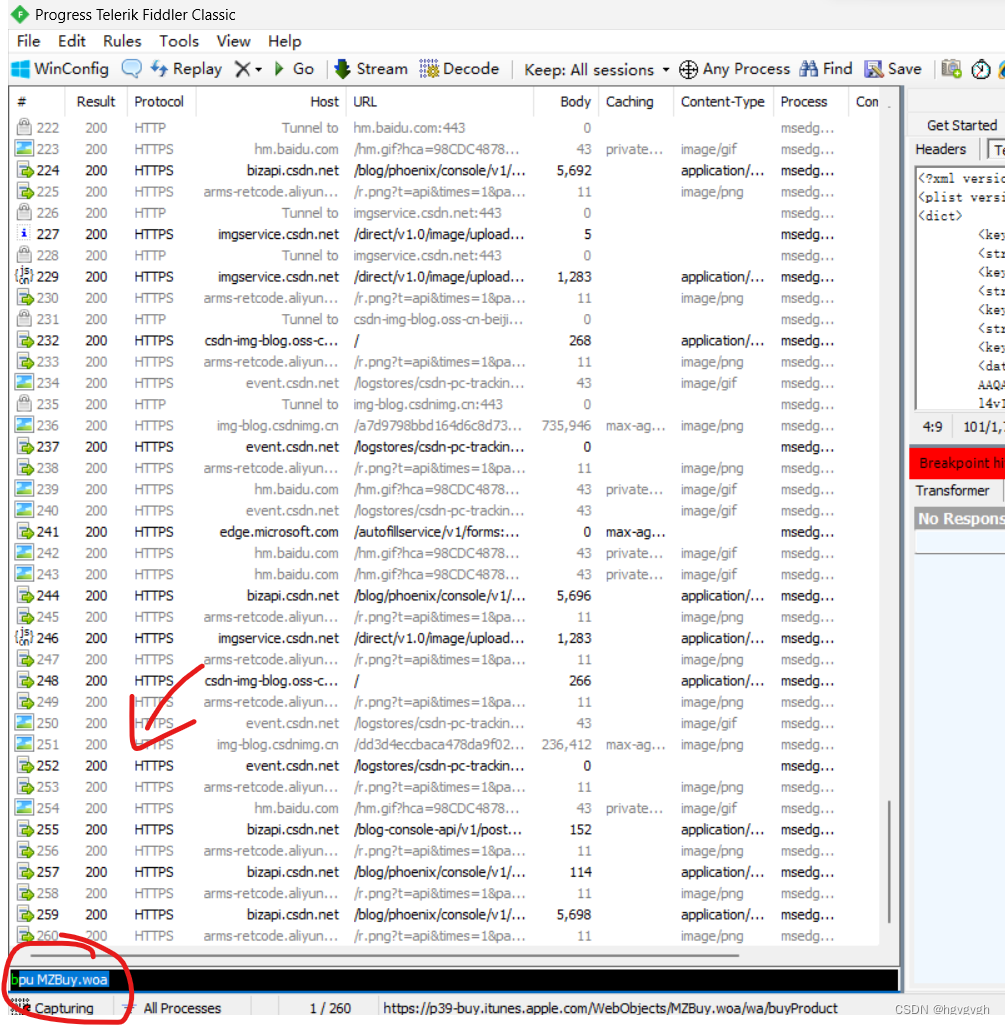Open the File menu
This screenshot has width=1005, height=1026.
(x=28, y=41)
